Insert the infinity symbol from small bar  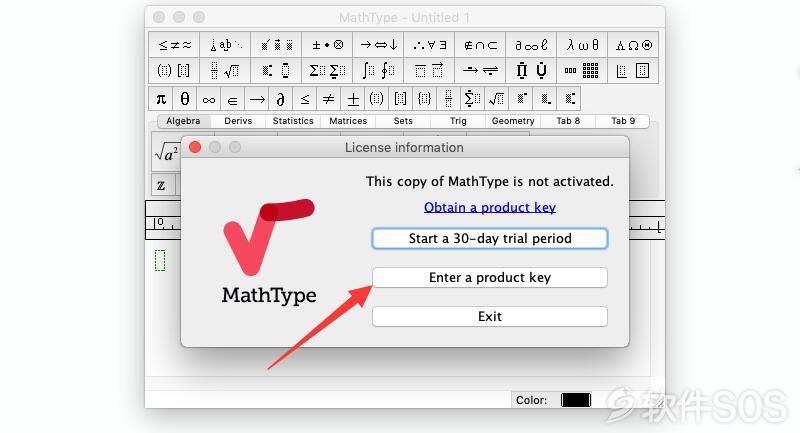click(x=209, y=99)
